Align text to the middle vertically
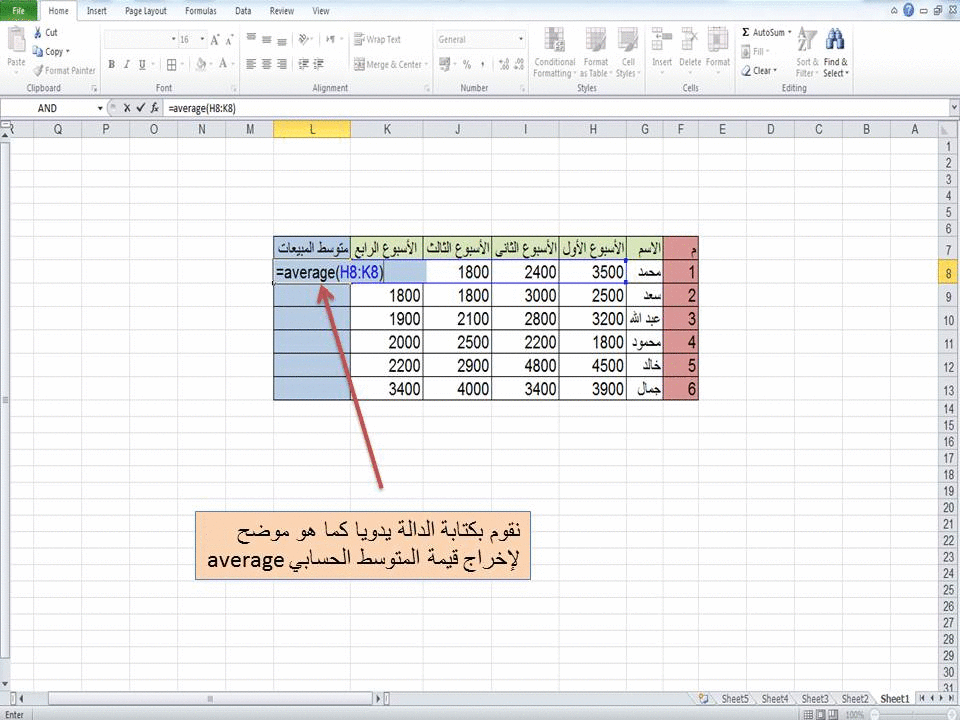 point(266,39)
